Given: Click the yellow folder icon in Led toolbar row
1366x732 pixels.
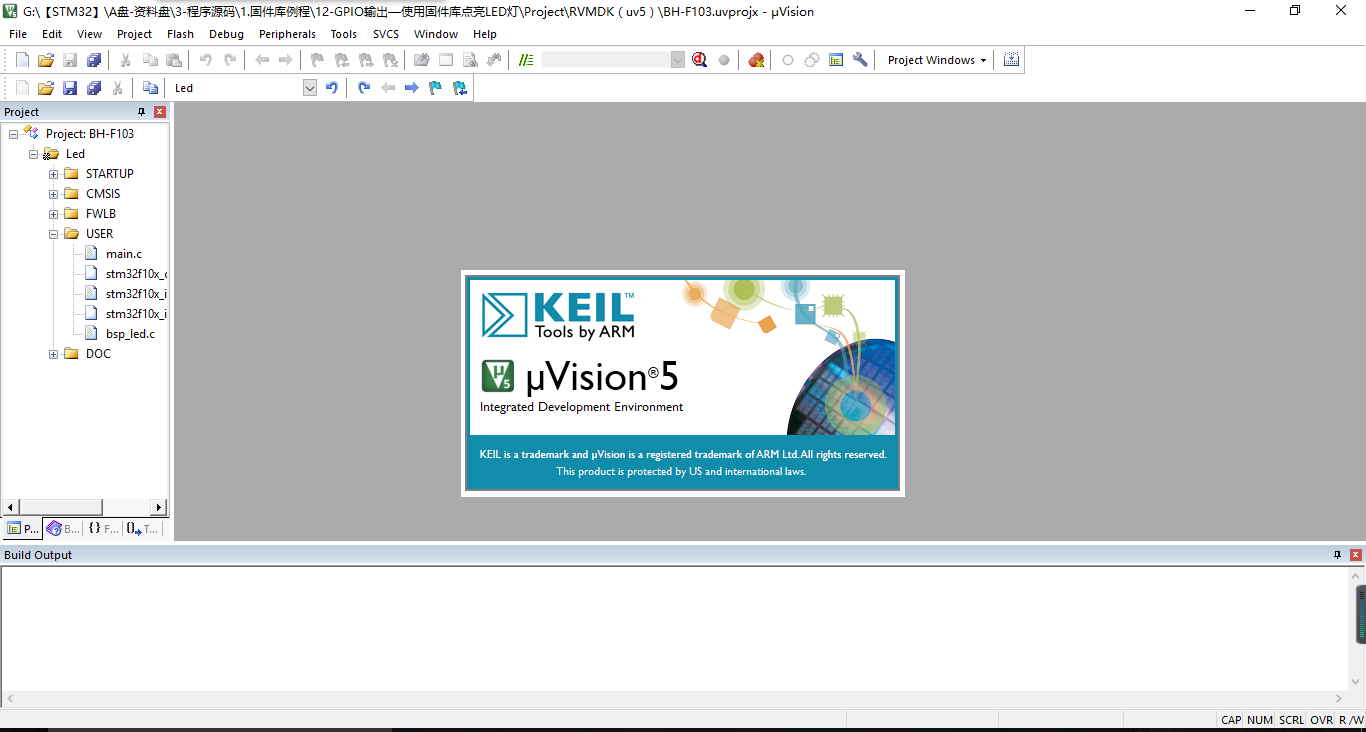Looking at the screenshot, I should coord(46,88).
